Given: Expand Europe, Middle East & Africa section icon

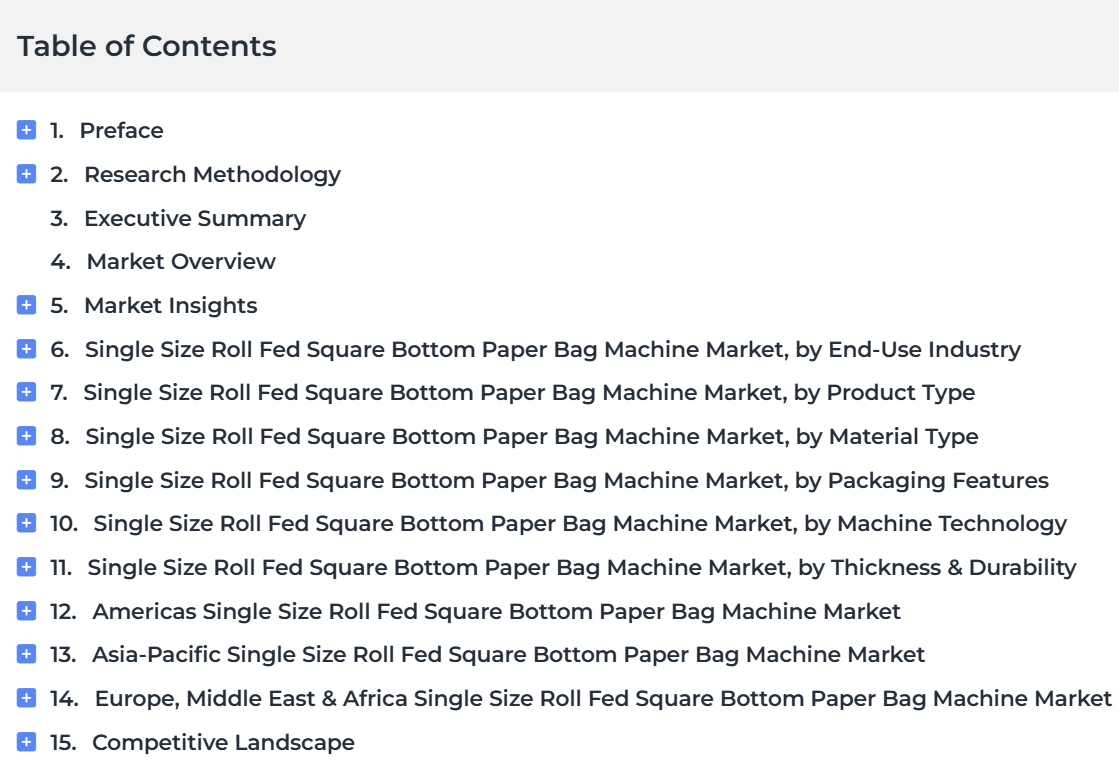Looking at the screenshot, I should pos(26,697).
